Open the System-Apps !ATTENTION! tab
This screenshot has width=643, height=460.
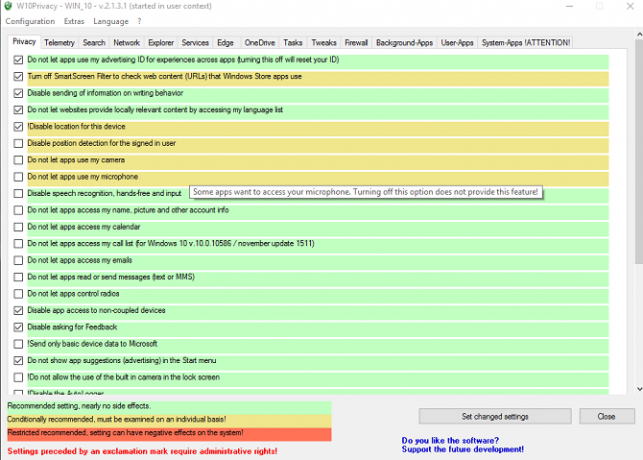[x=525, y=43]
